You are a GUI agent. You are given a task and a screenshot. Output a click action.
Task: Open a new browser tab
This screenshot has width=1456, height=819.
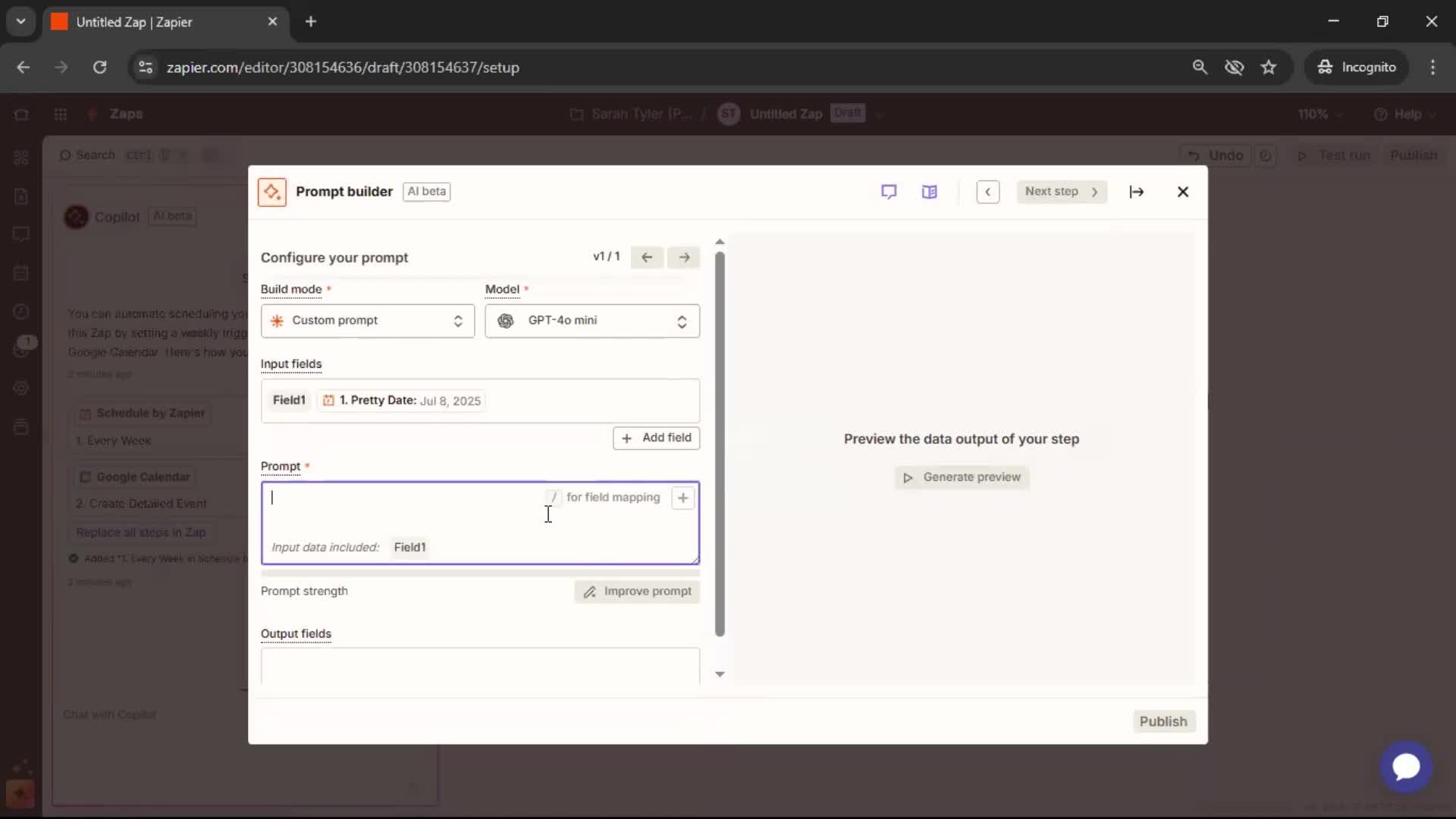tap(310, 21)
